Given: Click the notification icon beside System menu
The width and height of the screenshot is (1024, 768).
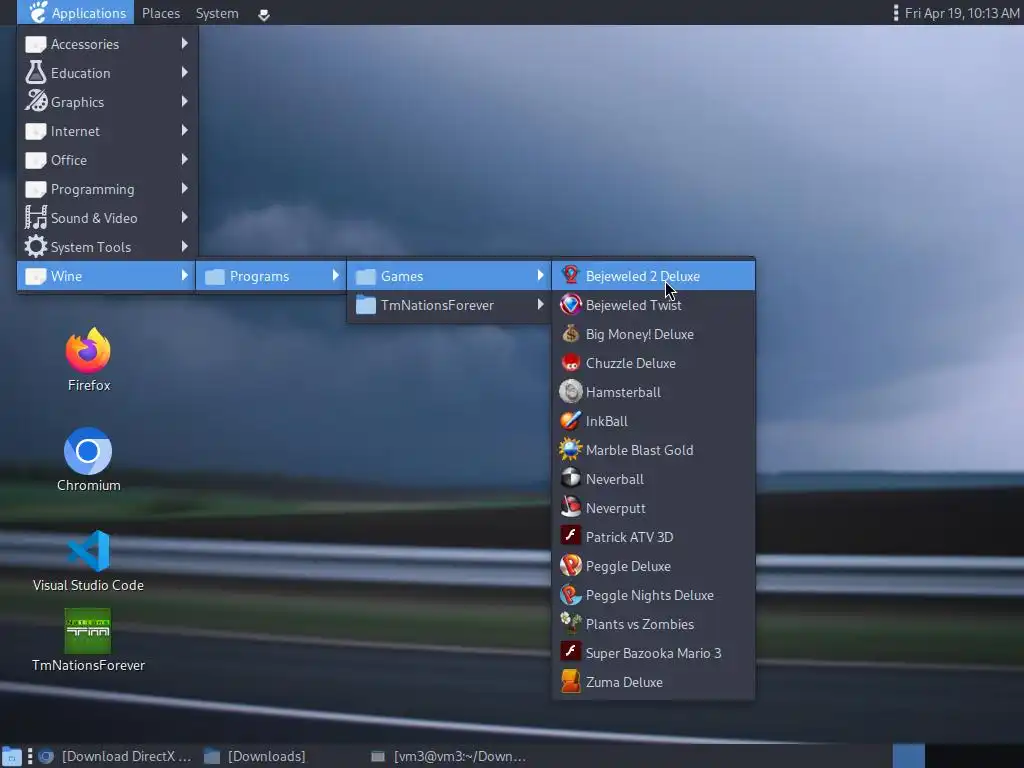Looking at the screenshot, I should (264, 14).
